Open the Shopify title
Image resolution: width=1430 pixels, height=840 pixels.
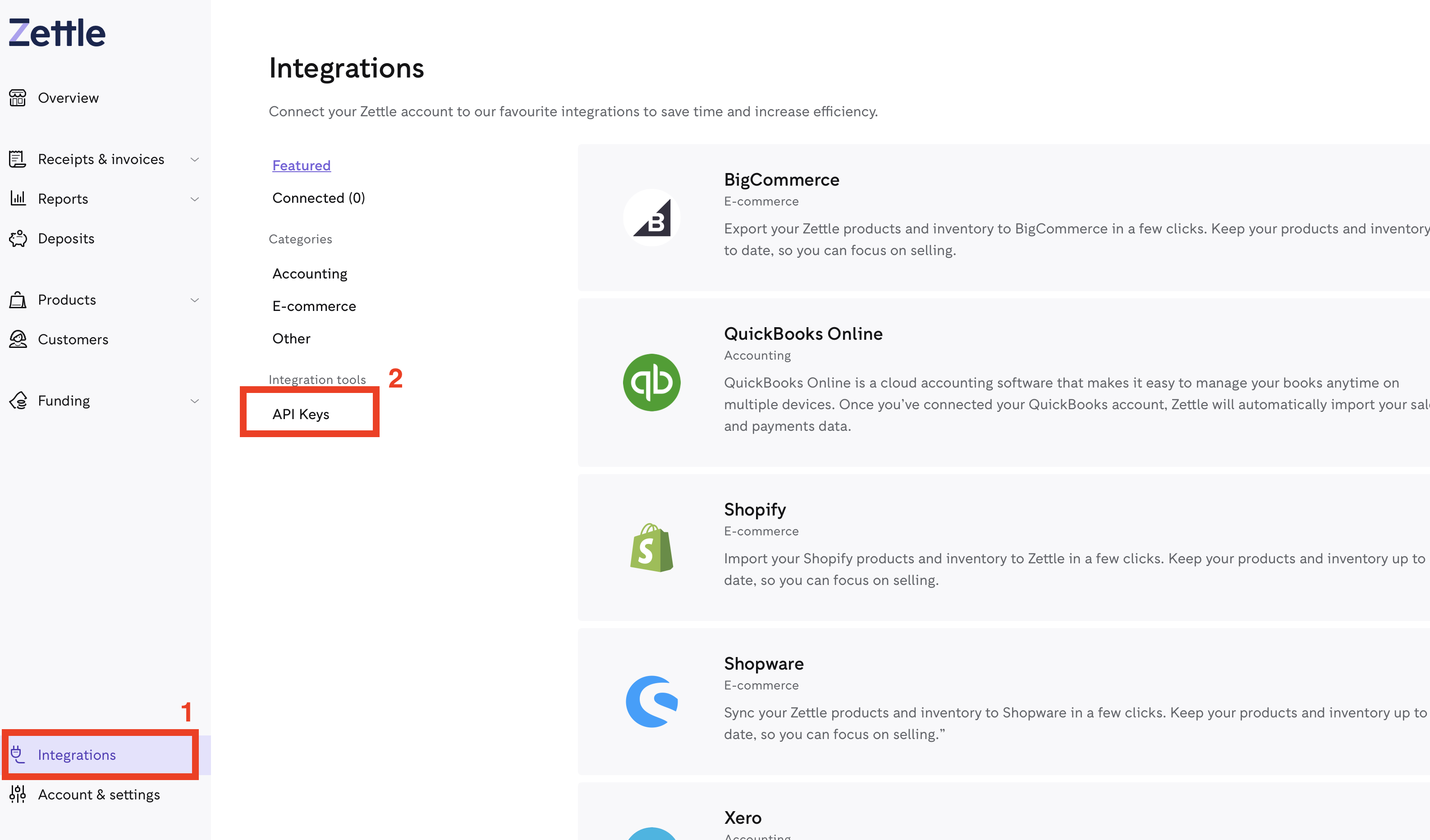pyautogui.click(x=755, y=509)
